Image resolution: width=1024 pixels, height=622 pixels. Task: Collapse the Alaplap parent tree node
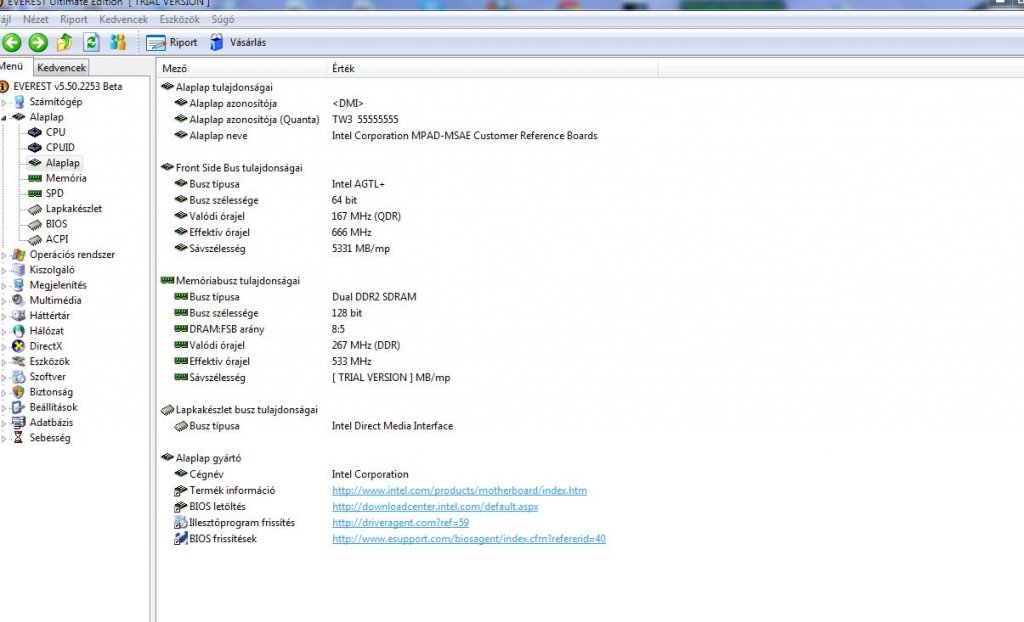tap(4, 118)
